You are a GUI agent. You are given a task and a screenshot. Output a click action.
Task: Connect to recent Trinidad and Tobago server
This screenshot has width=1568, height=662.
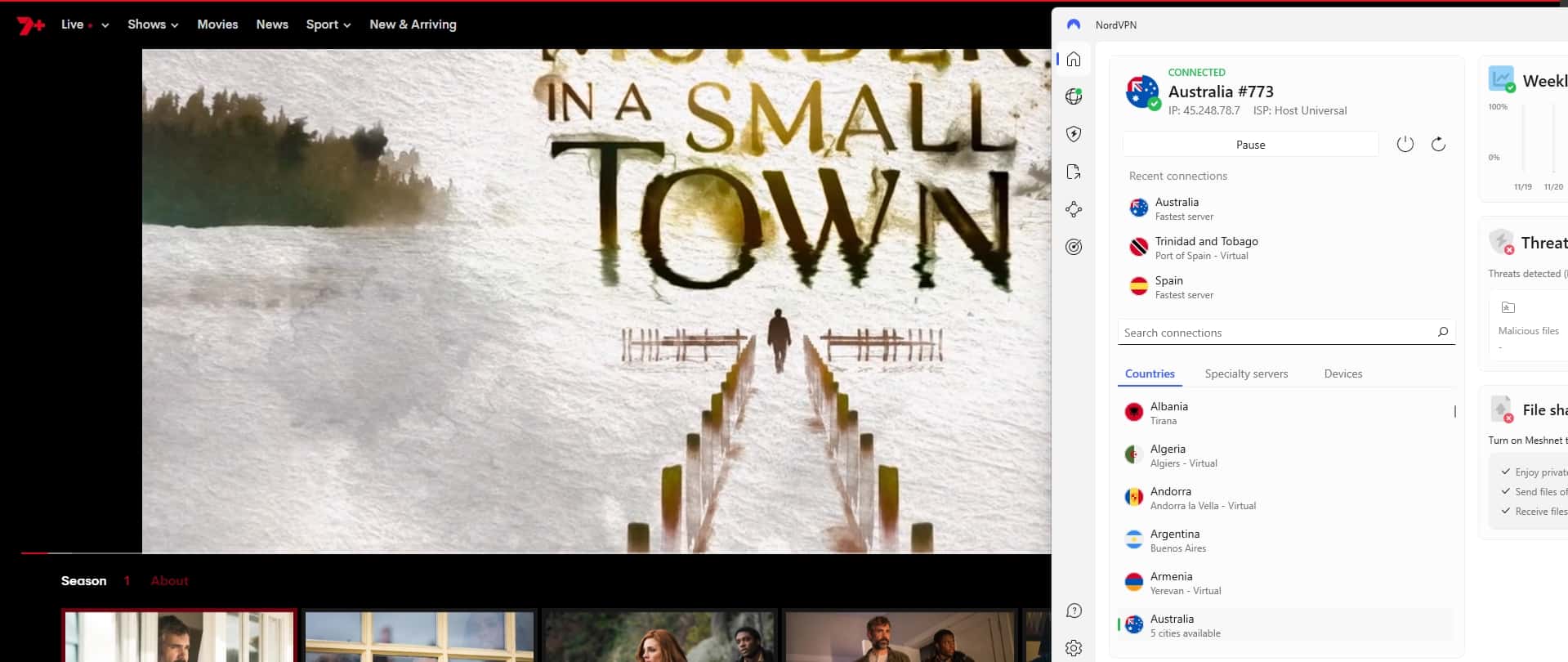[1287, 248]
